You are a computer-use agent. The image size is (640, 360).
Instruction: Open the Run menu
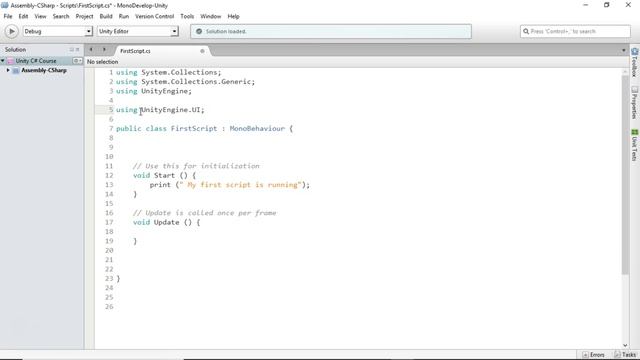124,16
